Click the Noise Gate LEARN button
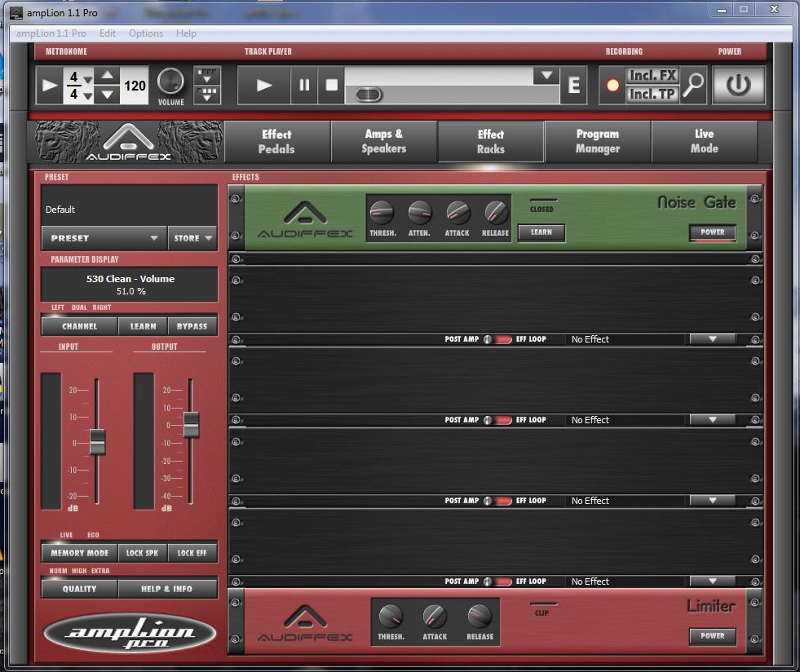The image size is (800, 672). (x=541, y=233)
